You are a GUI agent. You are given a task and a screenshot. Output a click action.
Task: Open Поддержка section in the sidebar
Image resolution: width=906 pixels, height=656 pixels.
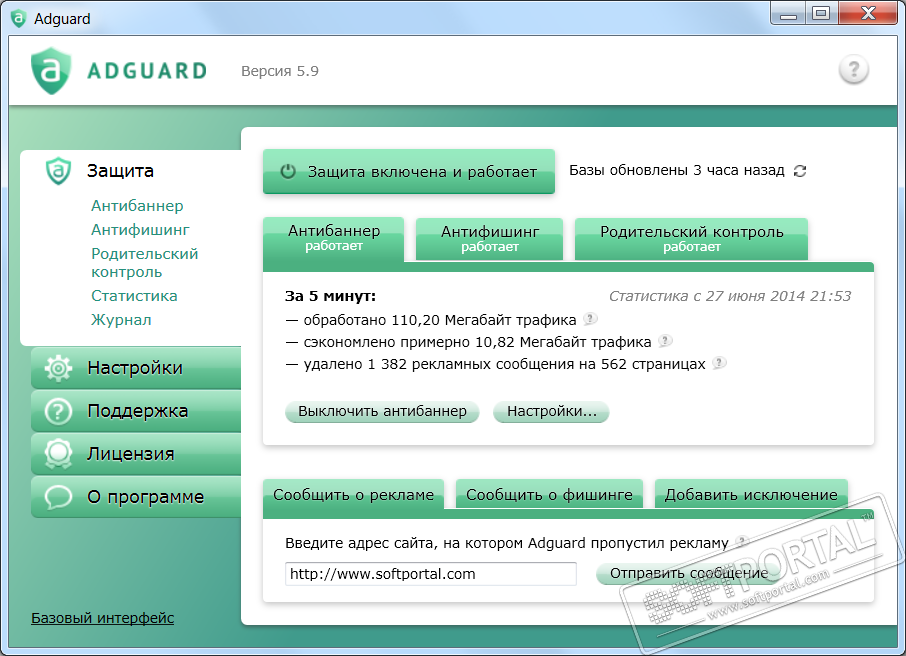137,411
